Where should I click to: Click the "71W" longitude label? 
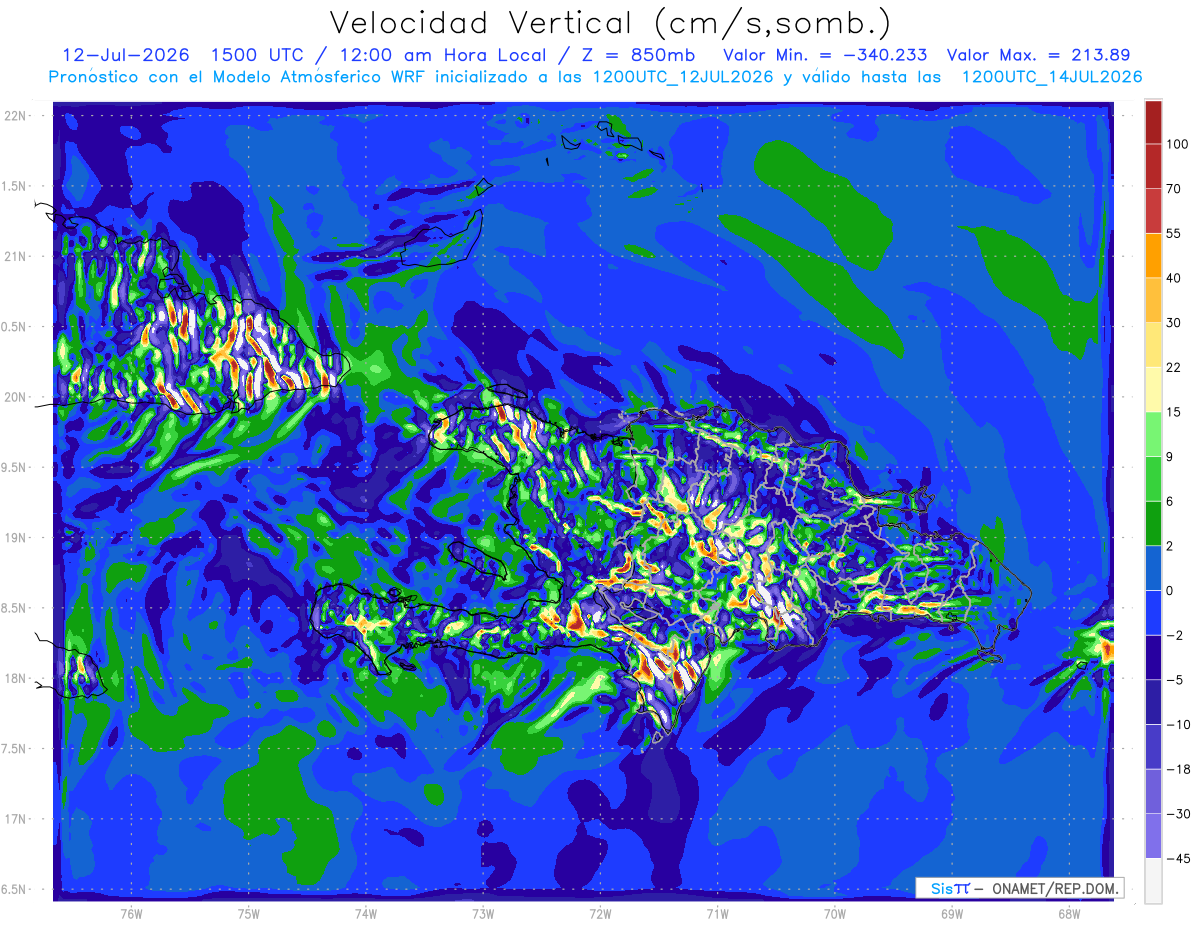pos(717,913)
